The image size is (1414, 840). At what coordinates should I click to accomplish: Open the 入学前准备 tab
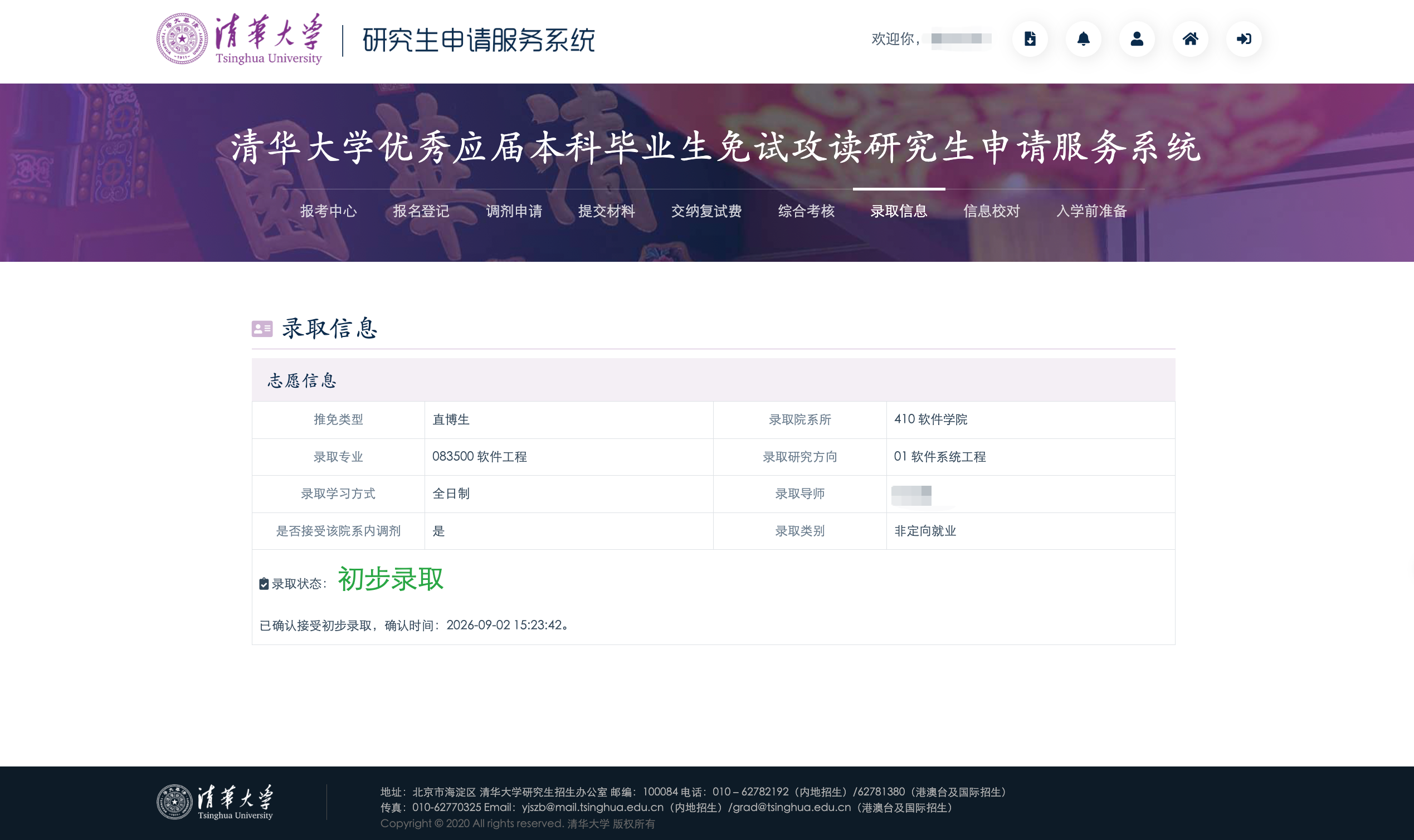pyautogui.click(x=1091, y=211)
